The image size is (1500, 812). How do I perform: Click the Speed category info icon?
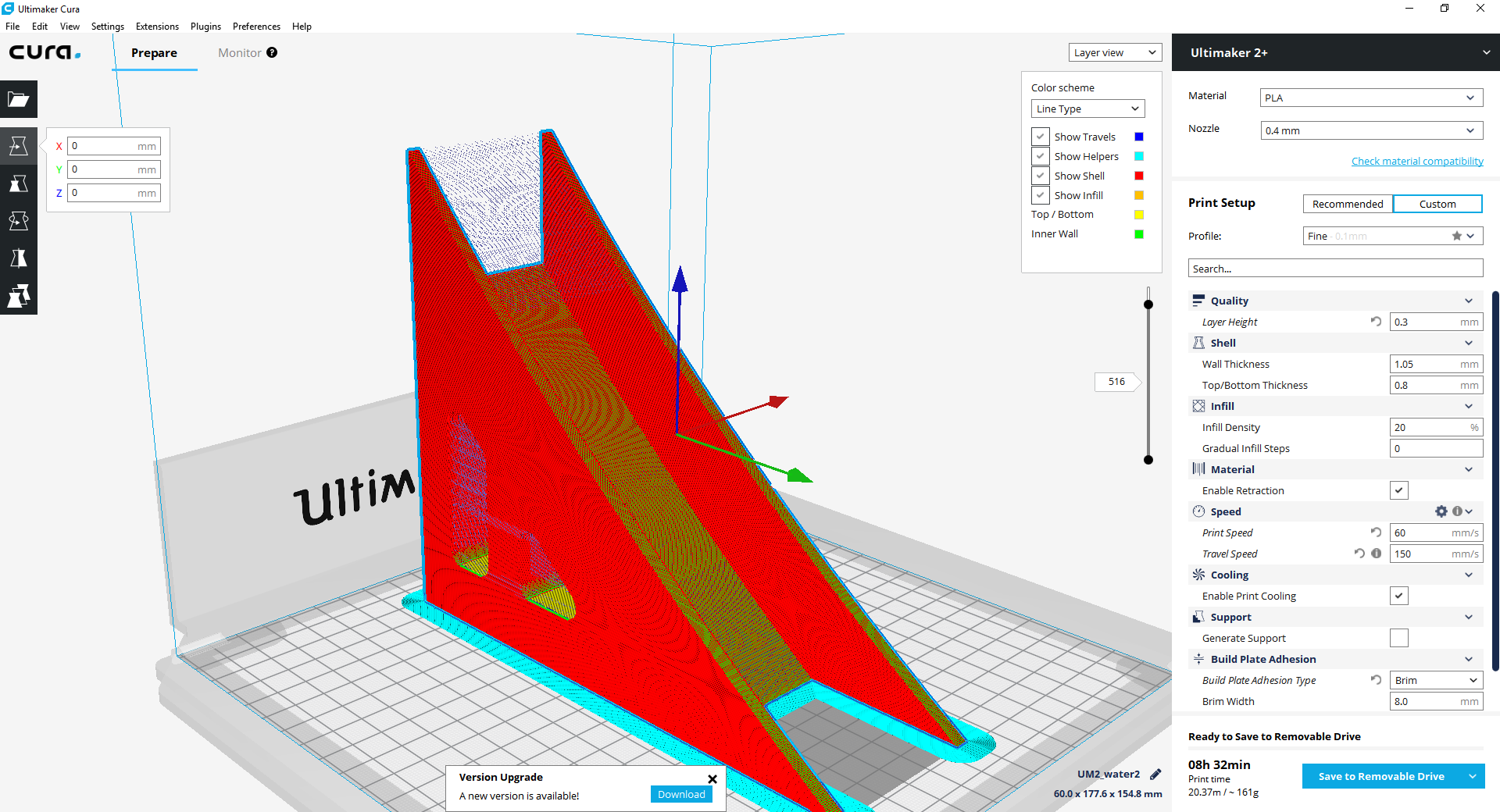1457,511
